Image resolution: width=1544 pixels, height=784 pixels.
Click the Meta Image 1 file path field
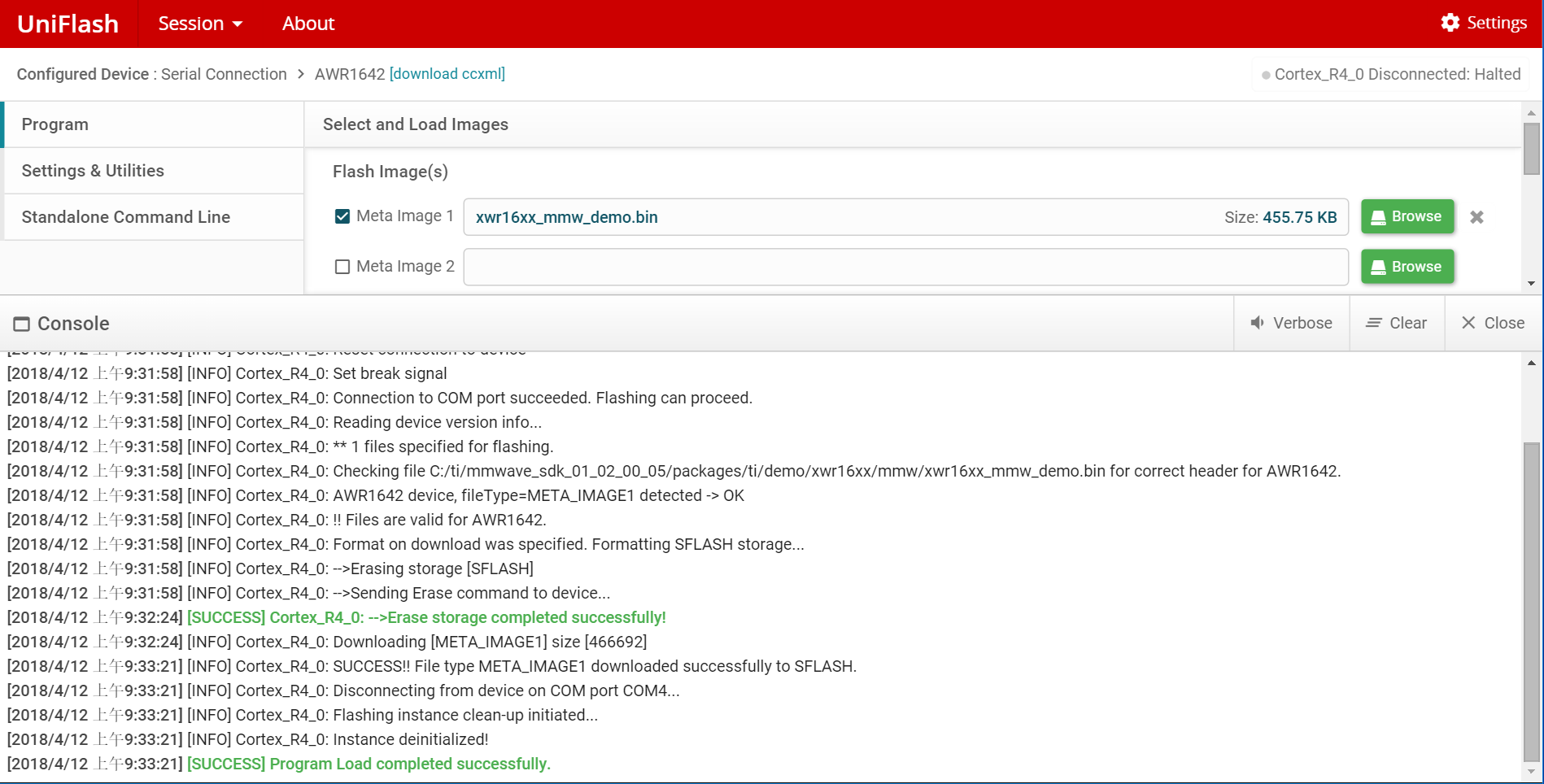[x=906, y=217]
